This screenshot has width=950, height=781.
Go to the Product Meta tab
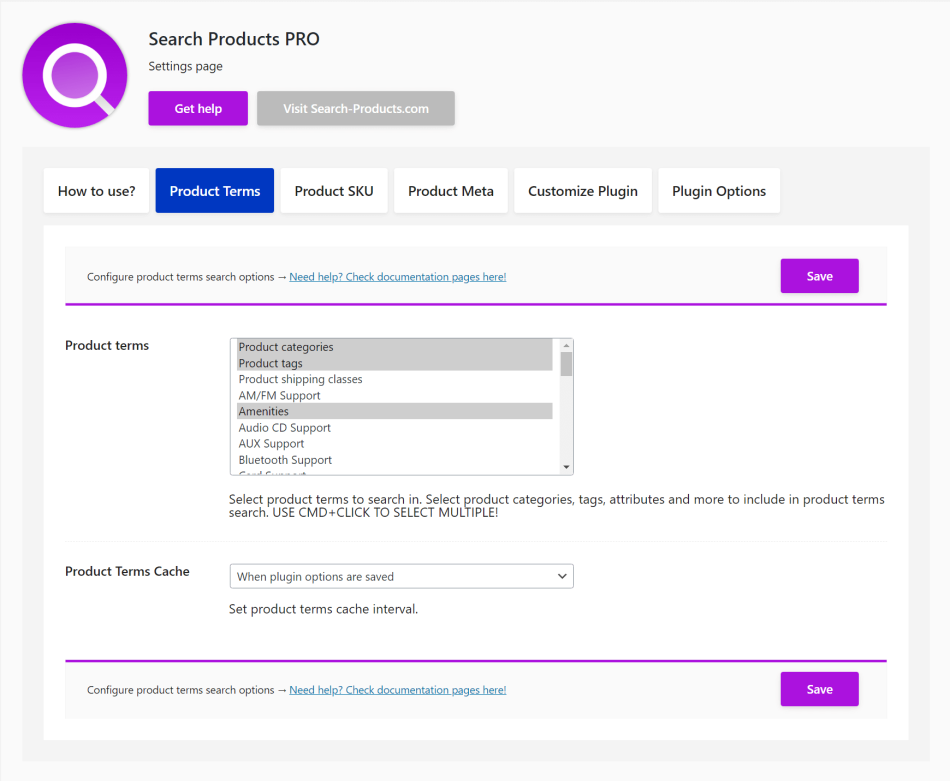click(451, 191)
